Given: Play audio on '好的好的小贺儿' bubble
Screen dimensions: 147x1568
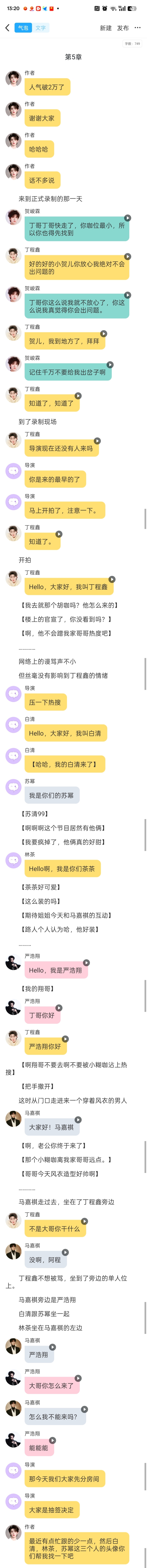Looking at the screenshot, I should (127, 256).
